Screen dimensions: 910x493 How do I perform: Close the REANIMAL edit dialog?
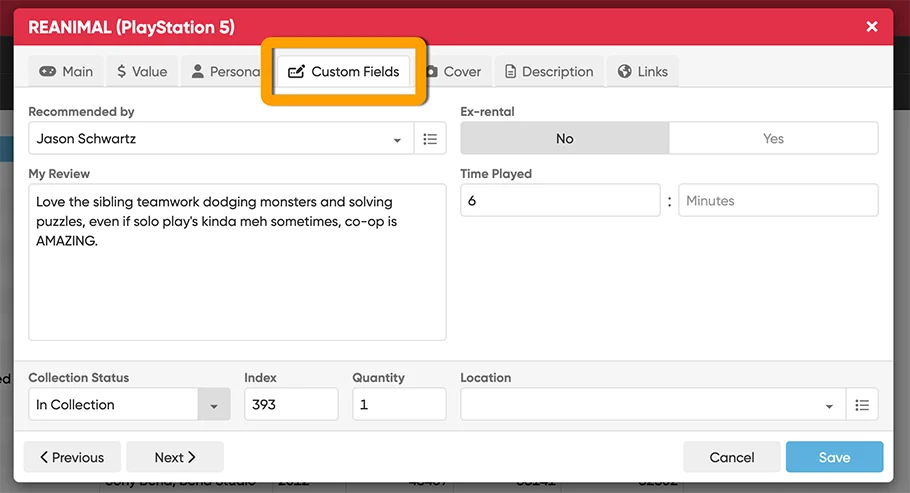coord(872,27)
